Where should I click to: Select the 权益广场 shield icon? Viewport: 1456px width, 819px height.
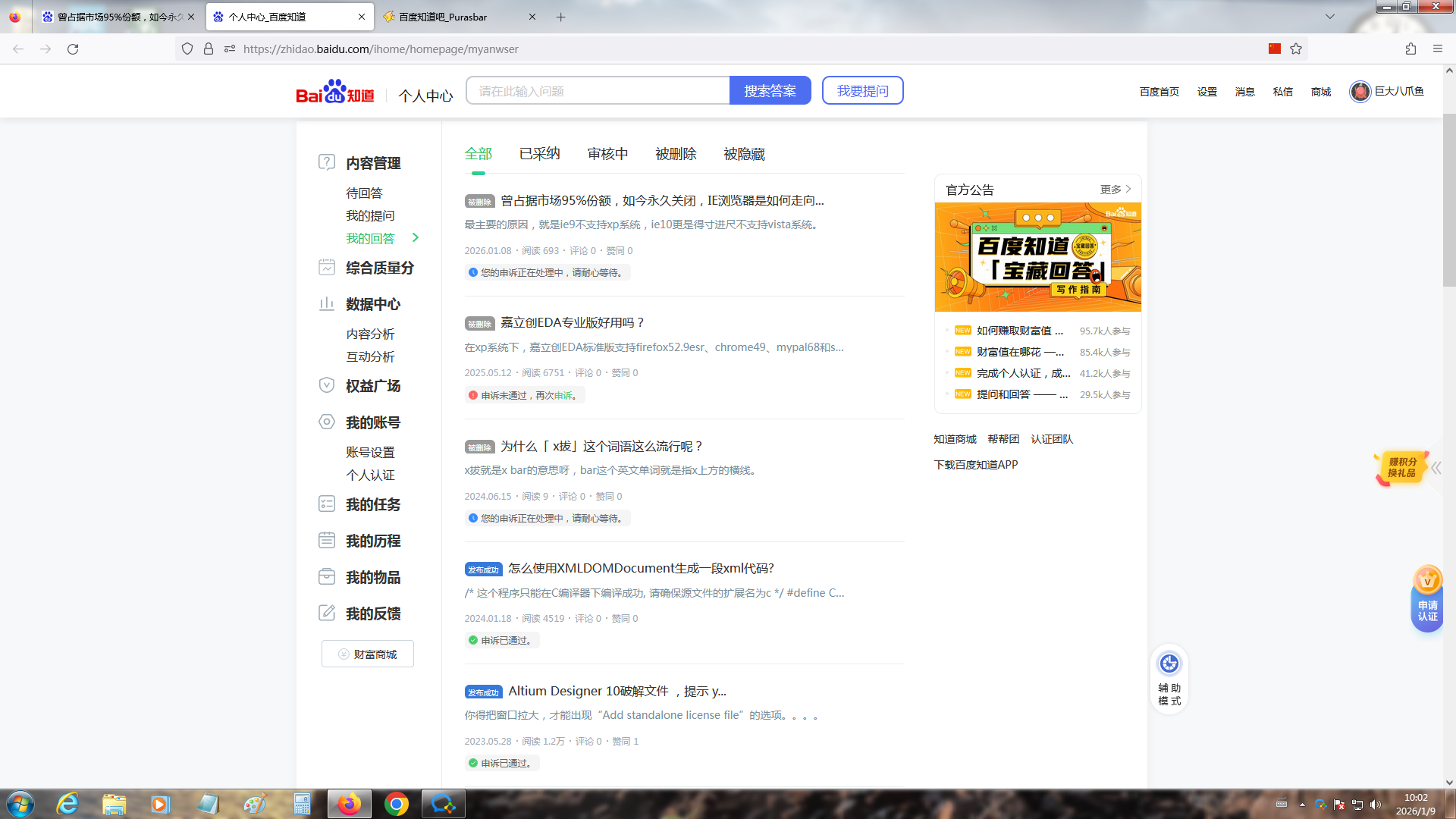coord(327,385)
